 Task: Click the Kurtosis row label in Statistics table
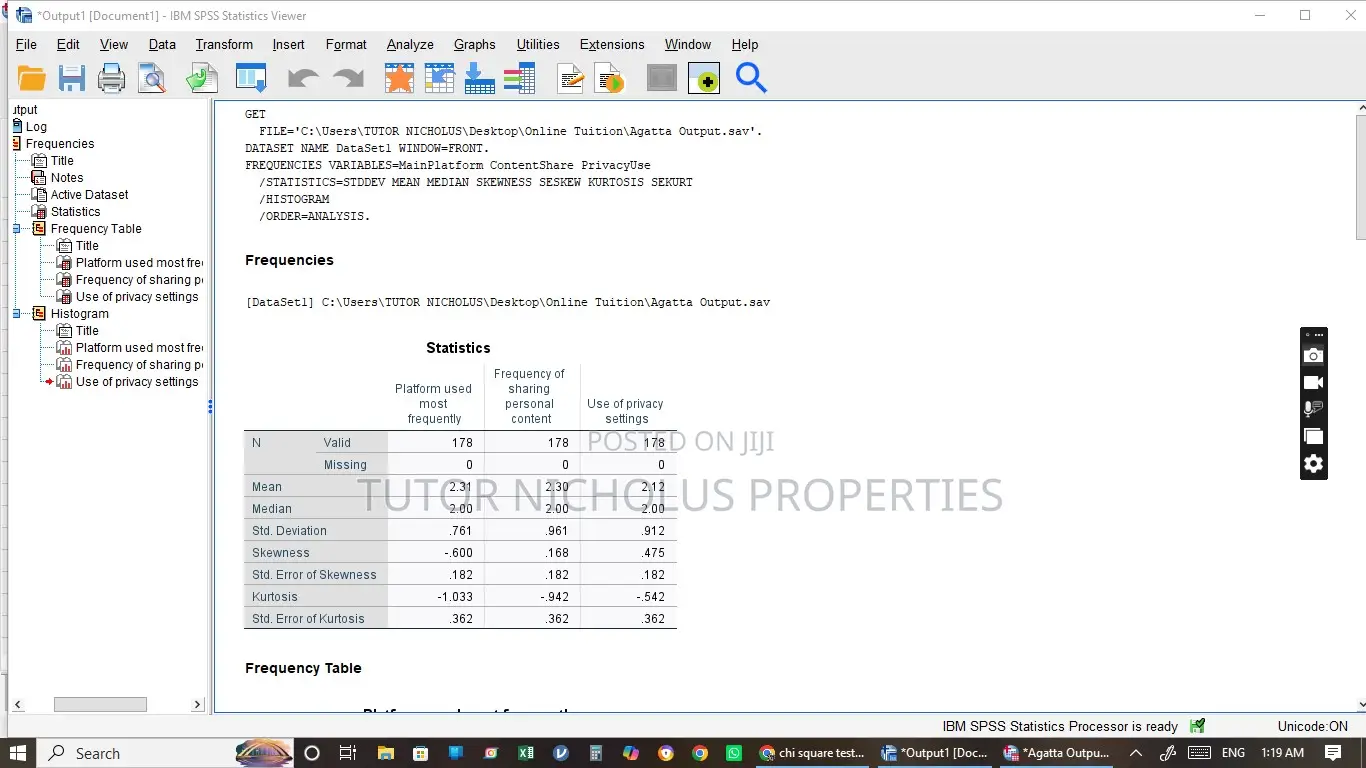[x=275, y=597]
